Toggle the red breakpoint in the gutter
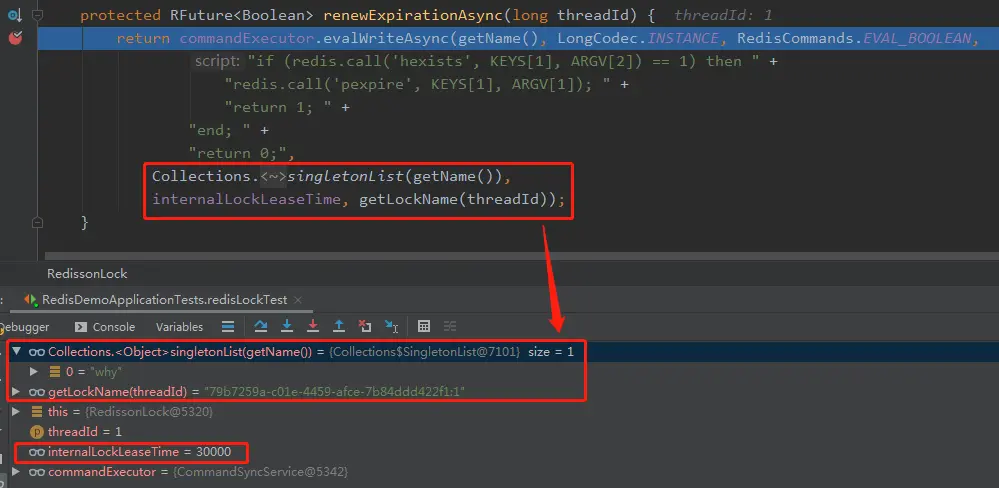The width and height of the screenshot is (999, 488). [15, 38]
